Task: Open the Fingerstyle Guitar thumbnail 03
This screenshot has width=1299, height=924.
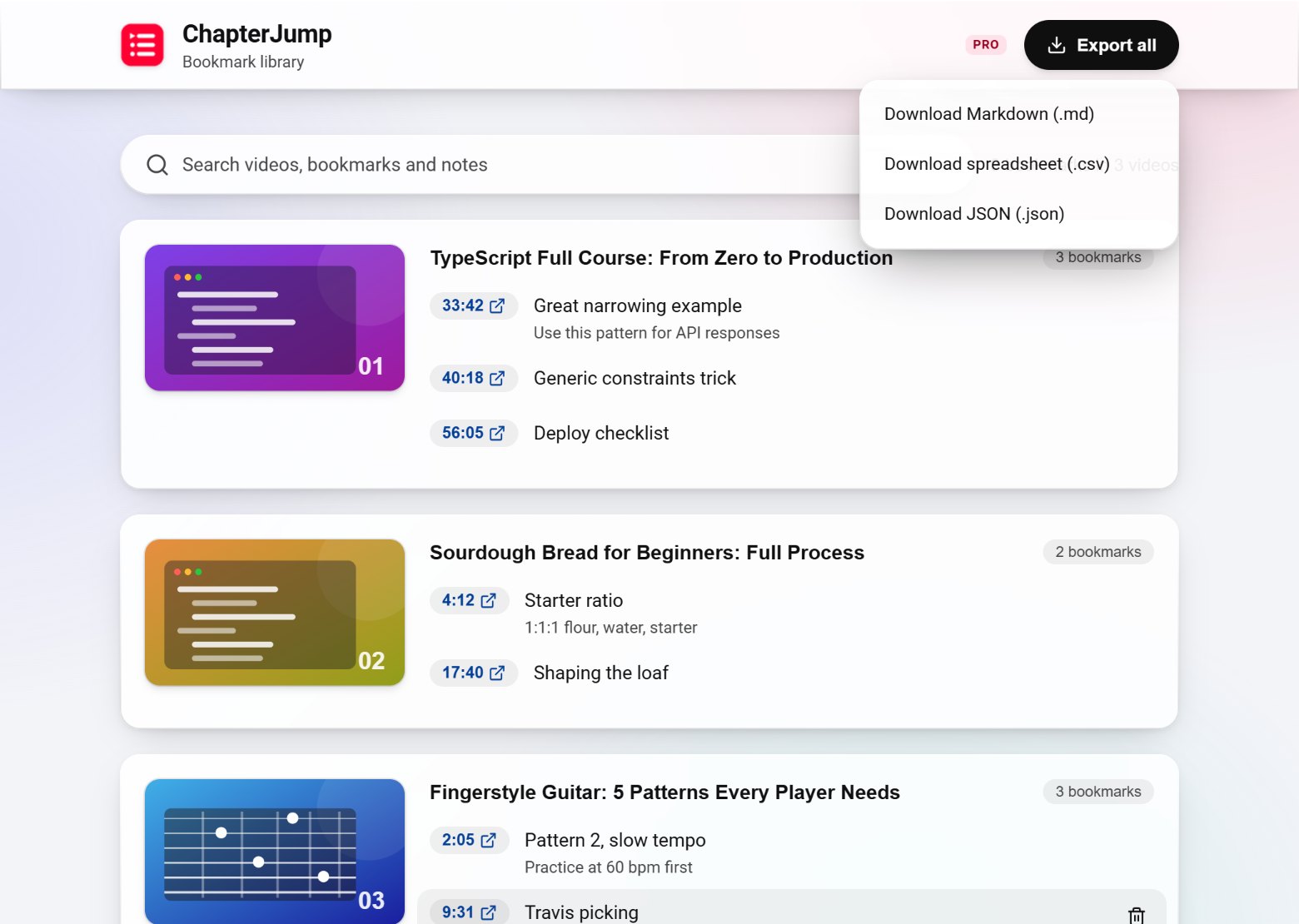Action: point(275,852)
